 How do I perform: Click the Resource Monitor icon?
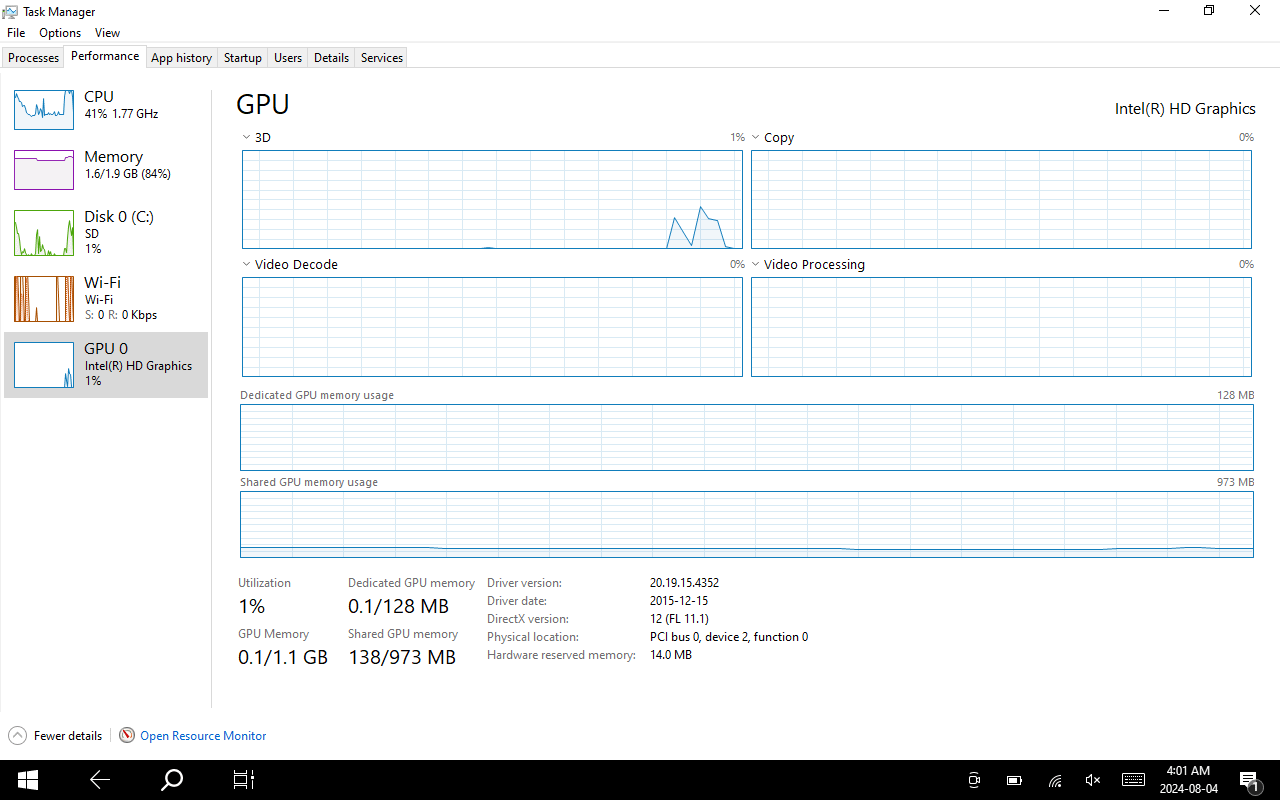[127, 735]
